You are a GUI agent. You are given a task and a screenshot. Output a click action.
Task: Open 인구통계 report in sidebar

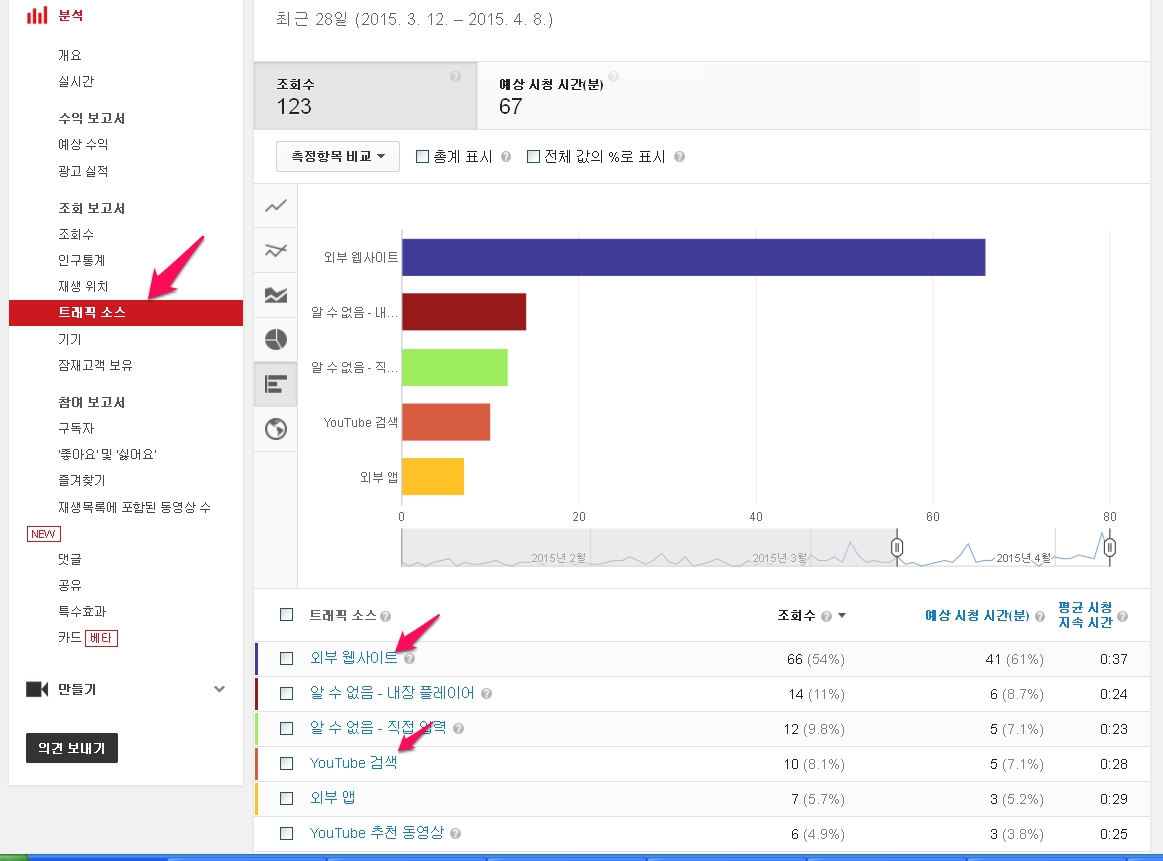pos(81,260)
